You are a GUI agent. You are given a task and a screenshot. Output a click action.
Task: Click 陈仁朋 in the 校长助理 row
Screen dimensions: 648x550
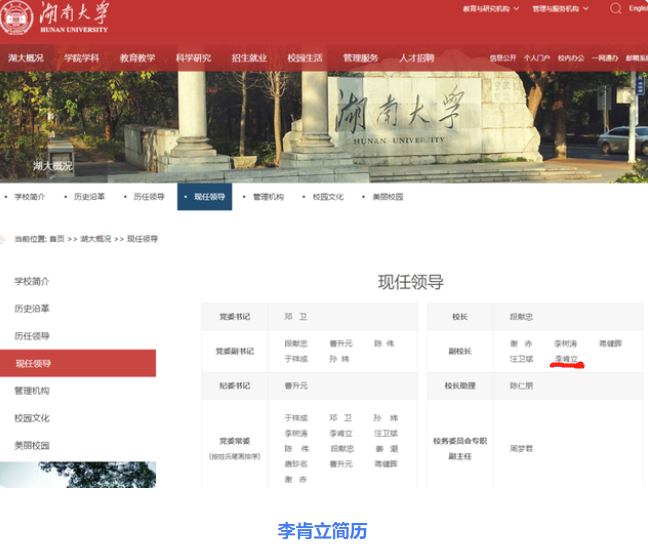[521, 386]
